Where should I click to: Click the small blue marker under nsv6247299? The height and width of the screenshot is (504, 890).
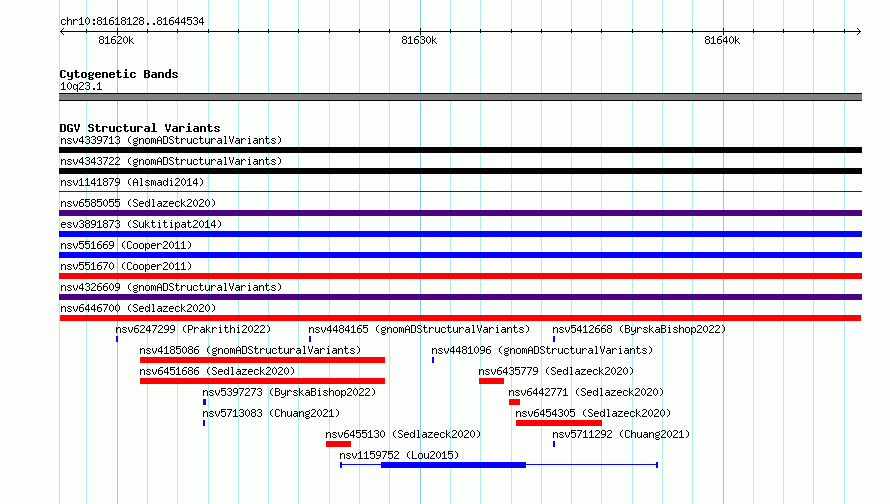click(117, 339)
